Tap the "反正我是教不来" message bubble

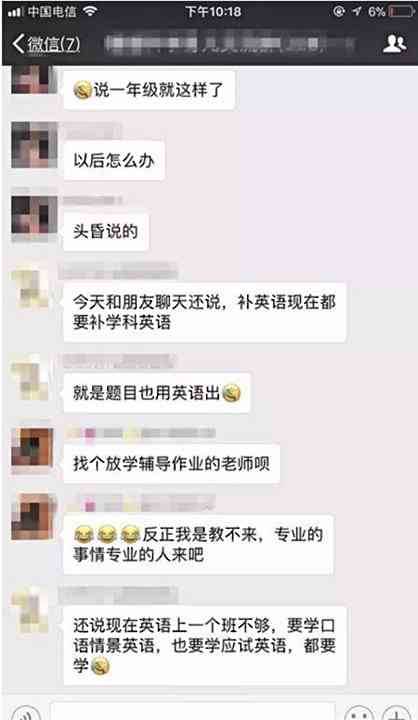pyautogui.click(x=198, y=545)
